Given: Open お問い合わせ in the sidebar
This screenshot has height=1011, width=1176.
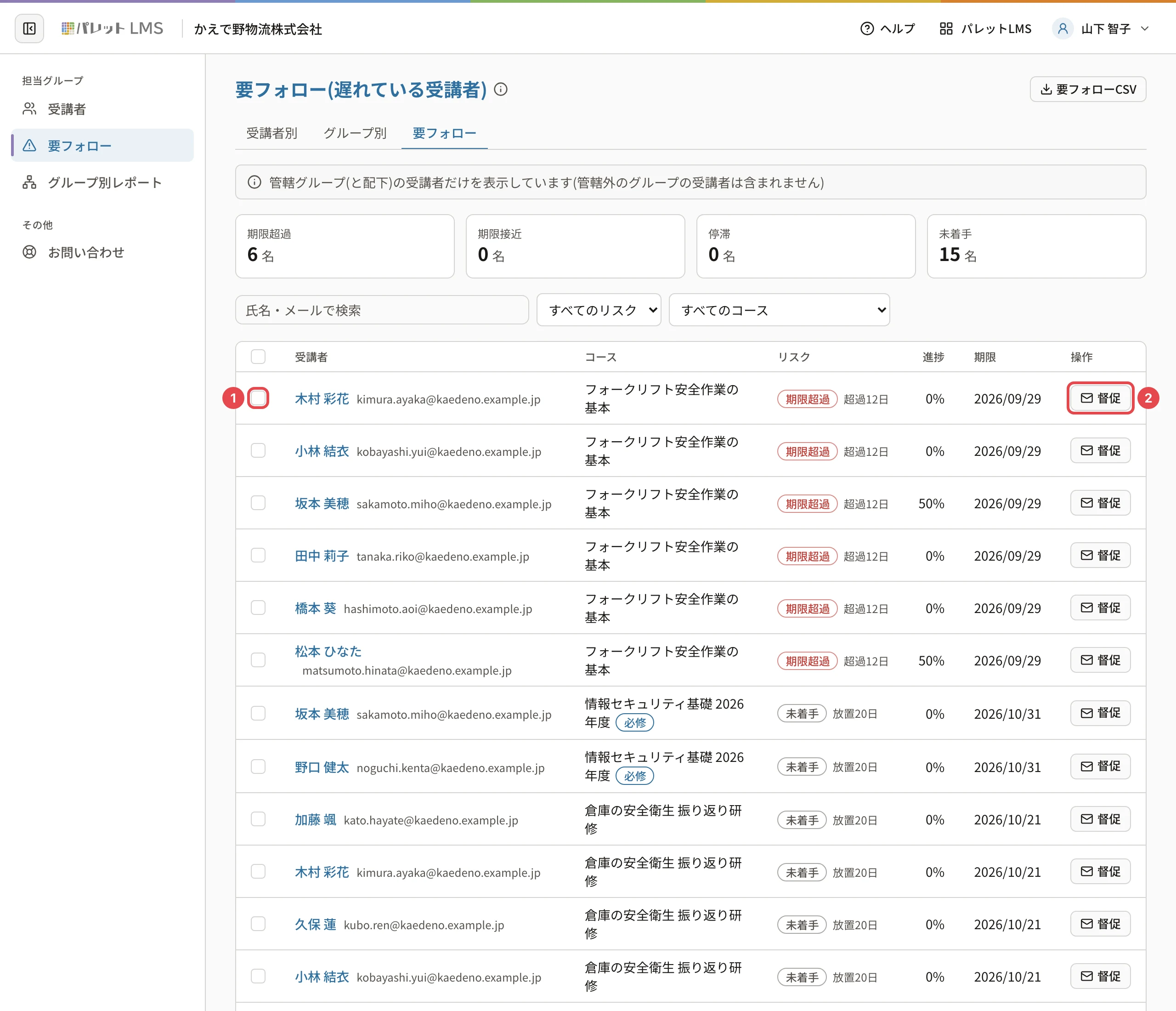Looking at the screenshot, I should pos(102,252).
